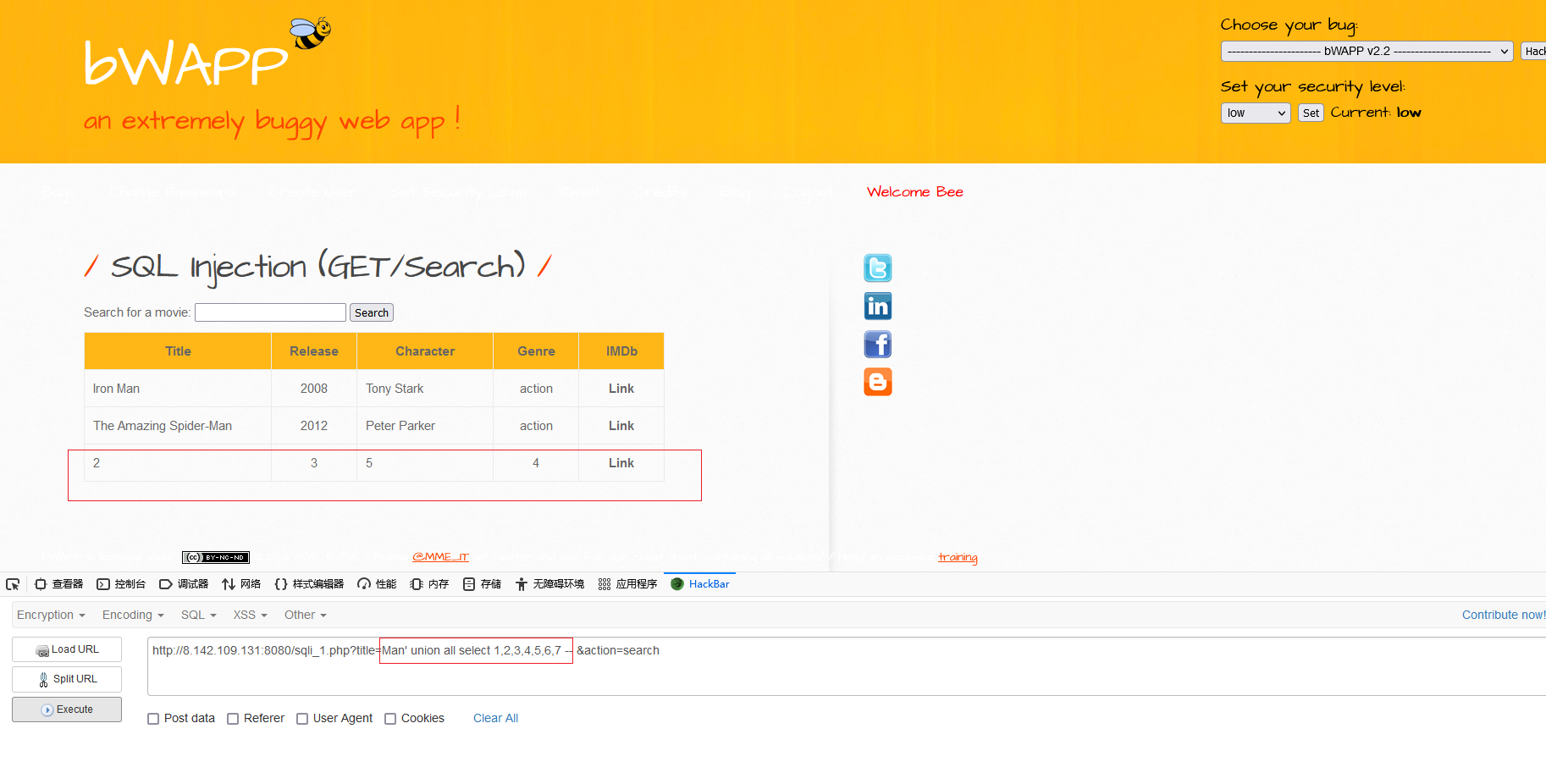Click The Amazing Spider-Man title cell
Image resolution: width=1546 pixels, height=784 pixels.
click(x=178, y=426)
